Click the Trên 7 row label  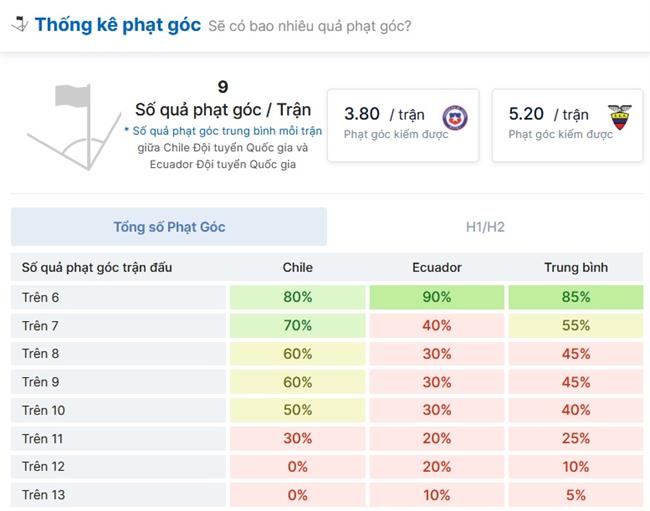41,325
